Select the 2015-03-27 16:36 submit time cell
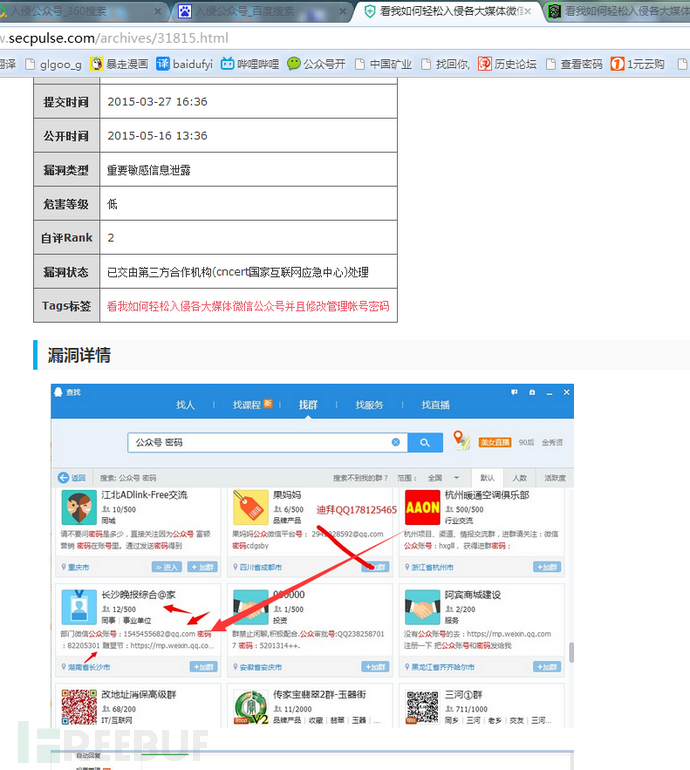Viewport: 690px width, 770px height. [x=248, y=102]
